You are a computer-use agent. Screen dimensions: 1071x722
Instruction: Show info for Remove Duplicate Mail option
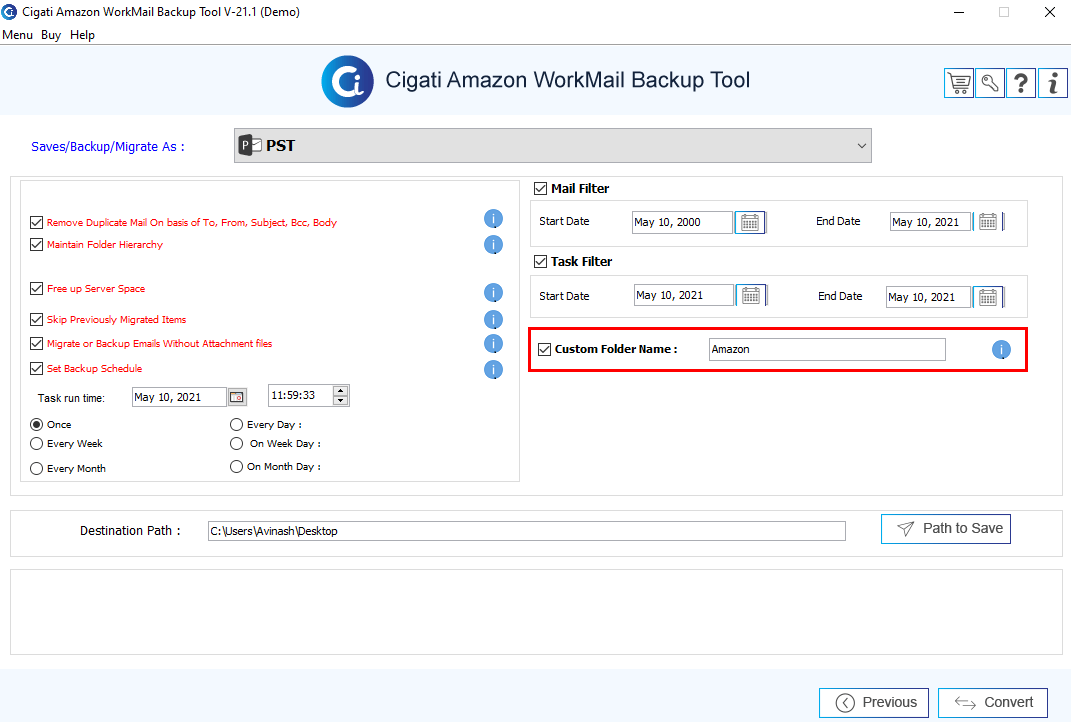(x=493, y=219)
